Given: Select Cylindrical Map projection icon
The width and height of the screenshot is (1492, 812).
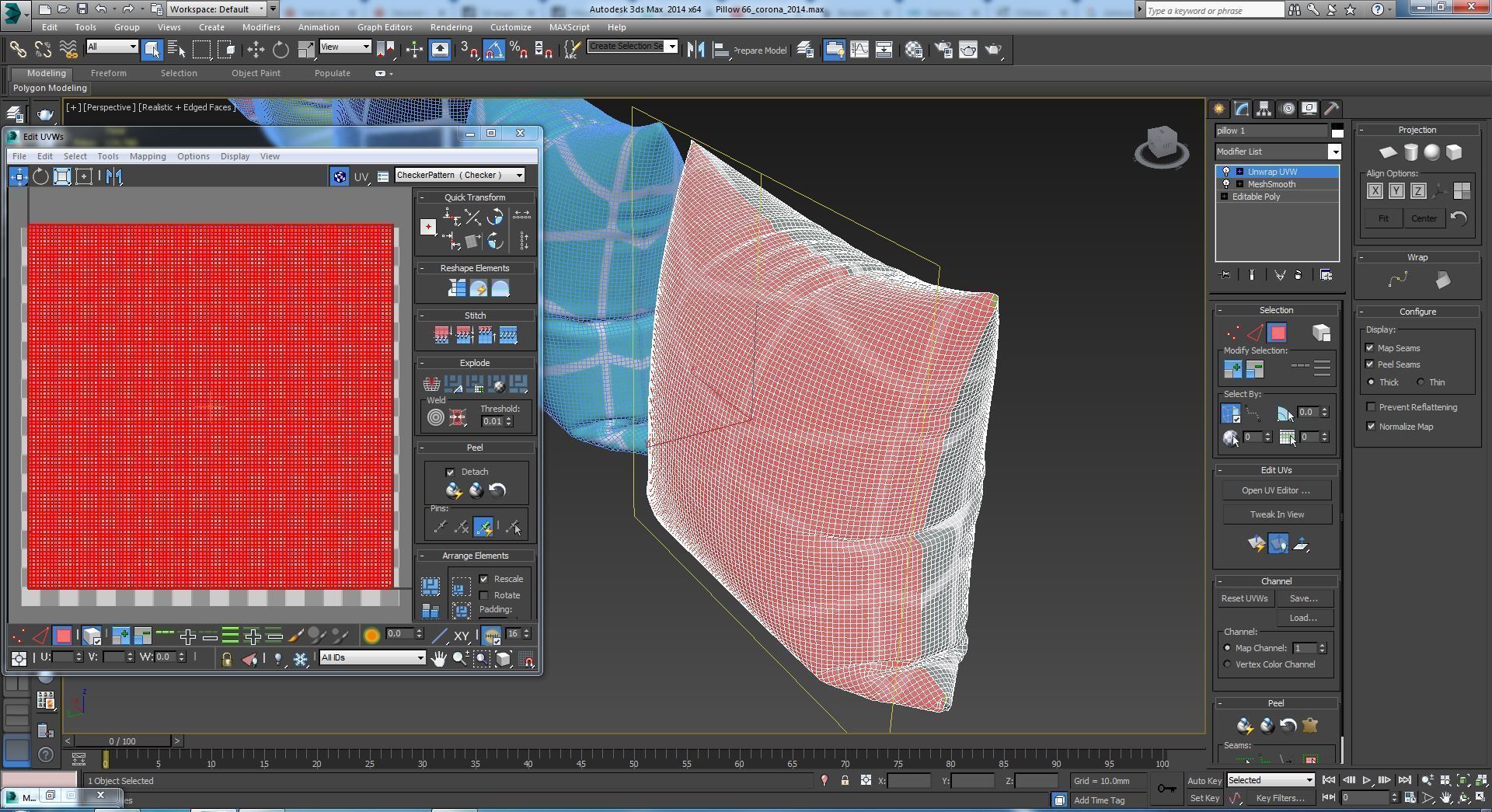Looking at the screenshot, I should (1410, 152).
